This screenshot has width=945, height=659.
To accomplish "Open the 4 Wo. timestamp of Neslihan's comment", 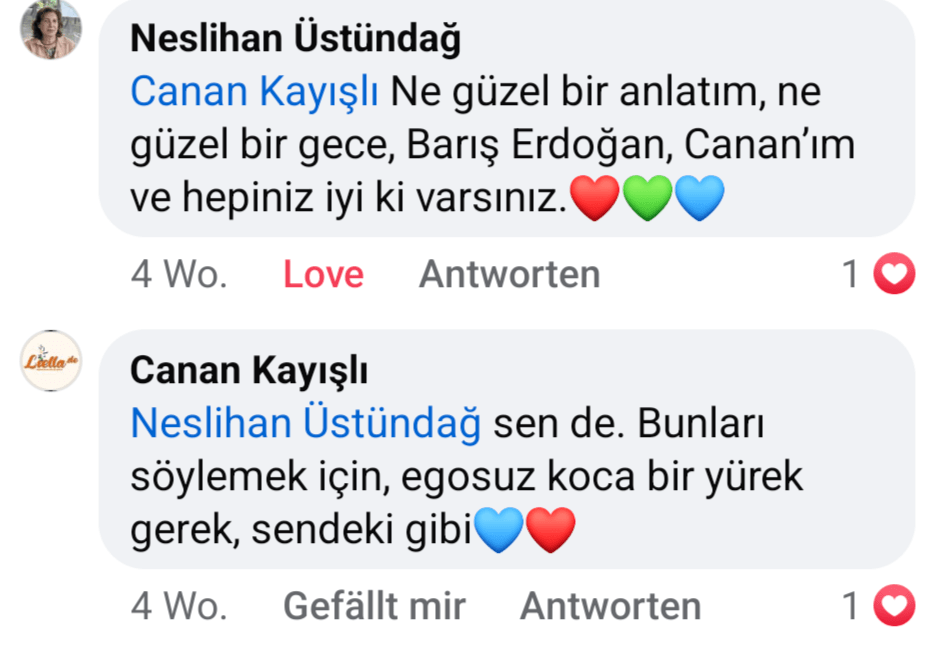I will coord(179,274).
